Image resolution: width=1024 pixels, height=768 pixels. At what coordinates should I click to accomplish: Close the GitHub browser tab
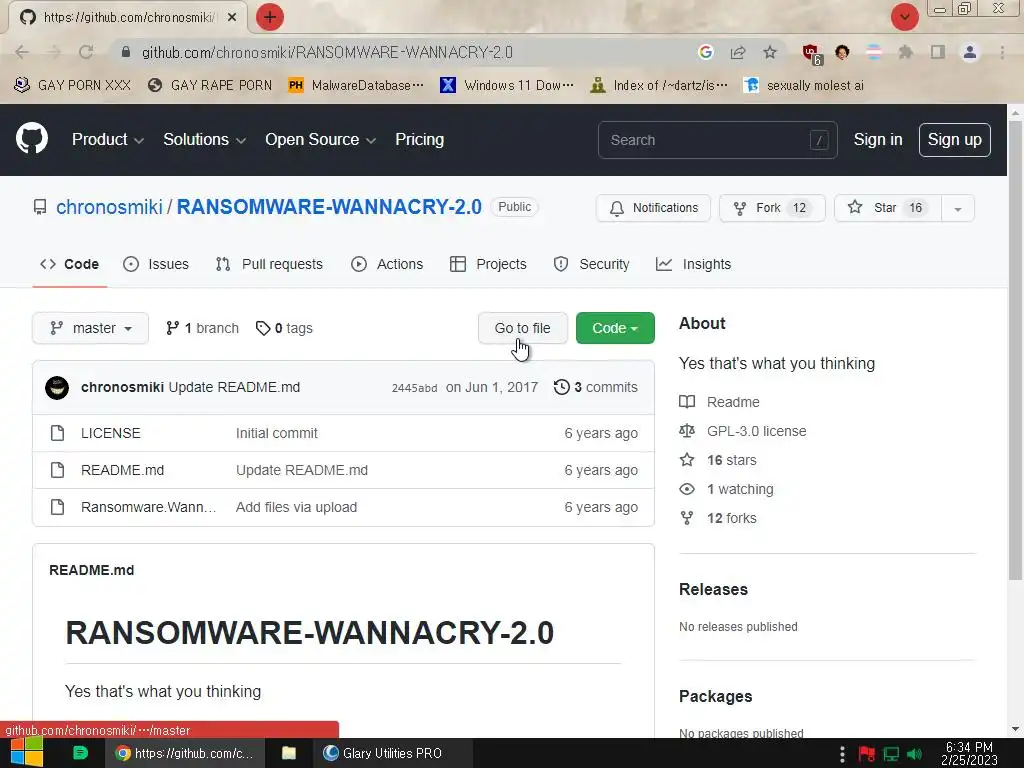click(232, 17)
